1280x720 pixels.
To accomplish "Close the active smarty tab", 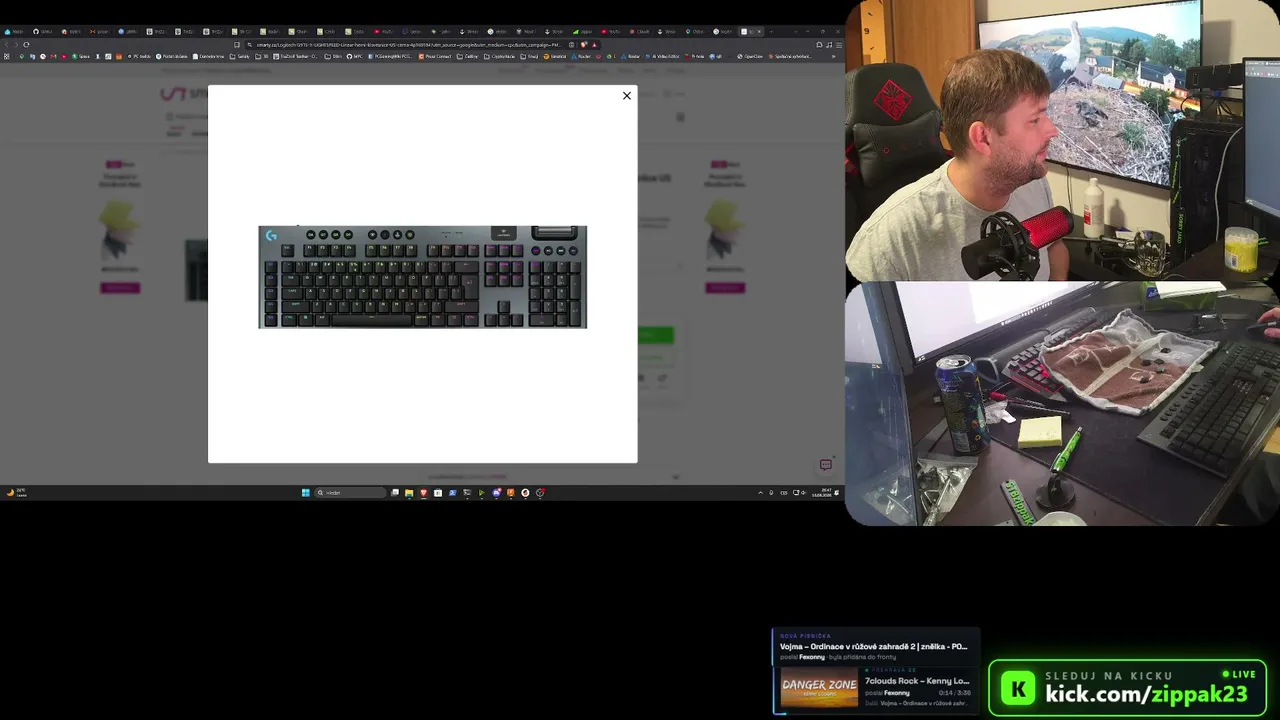I will 759,32.
